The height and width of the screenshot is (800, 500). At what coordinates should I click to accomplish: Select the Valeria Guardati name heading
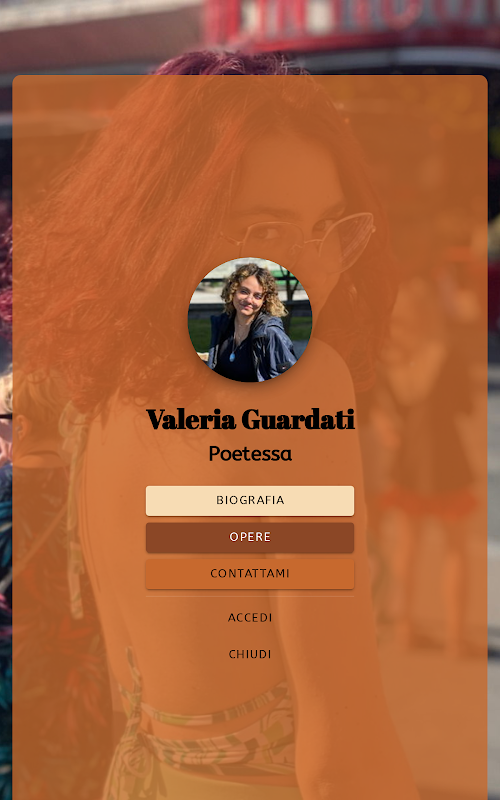click(x=250, y=419)
